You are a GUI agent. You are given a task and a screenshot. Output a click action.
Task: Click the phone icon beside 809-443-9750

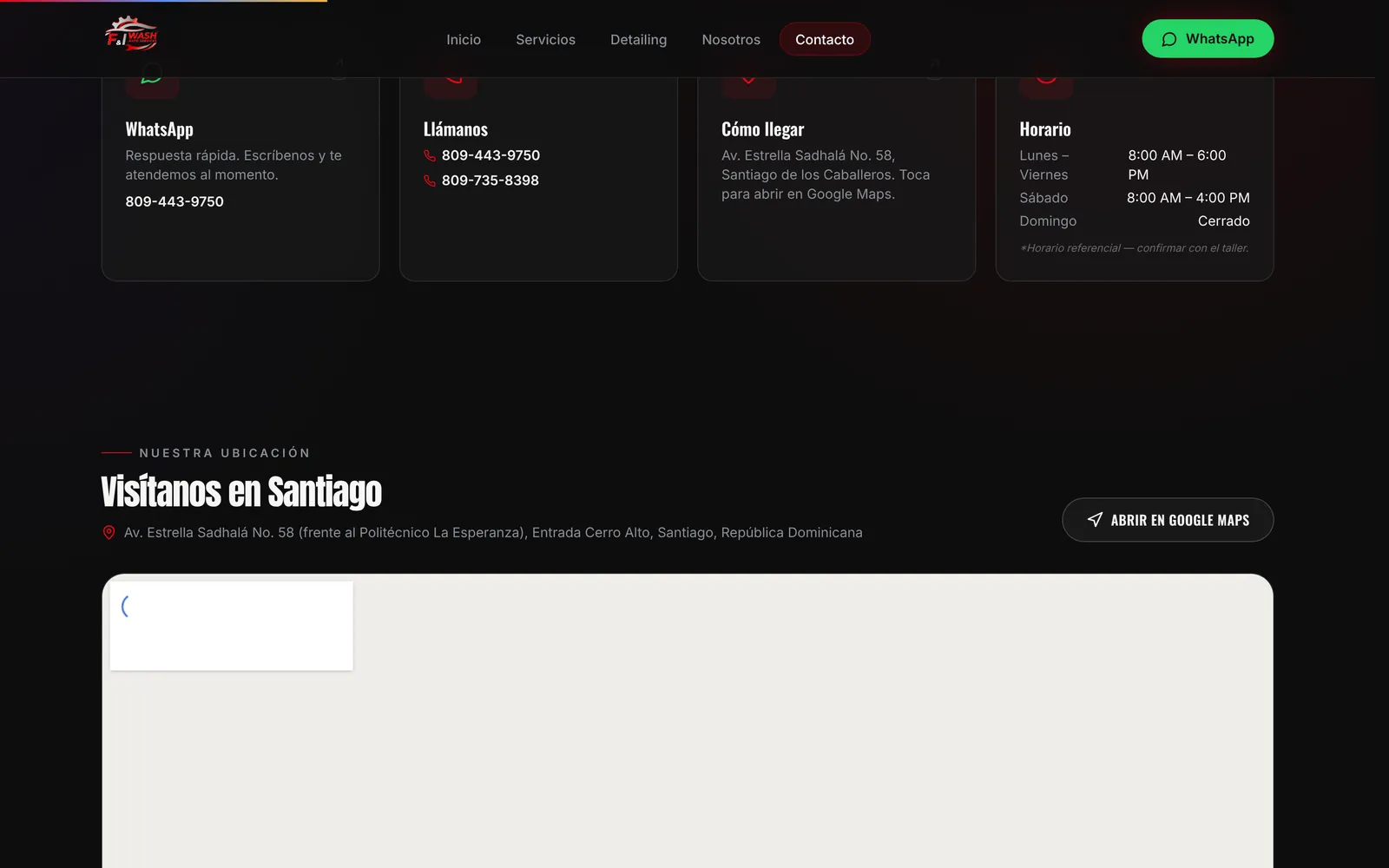click(x=430, y=155)
